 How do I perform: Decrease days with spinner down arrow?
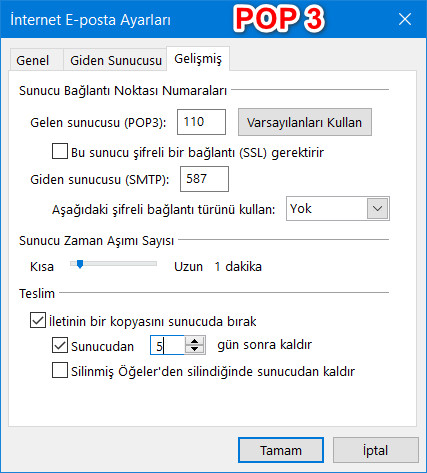point(195,349)
